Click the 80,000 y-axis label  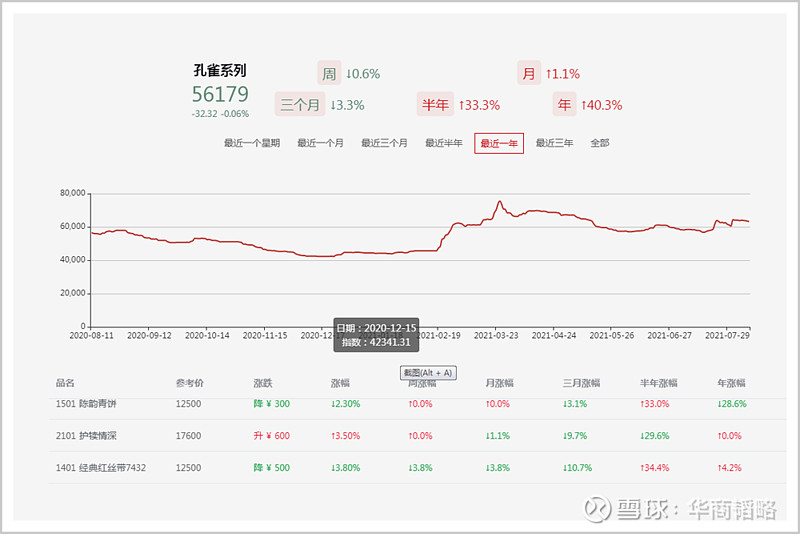[x=72, y=193]
